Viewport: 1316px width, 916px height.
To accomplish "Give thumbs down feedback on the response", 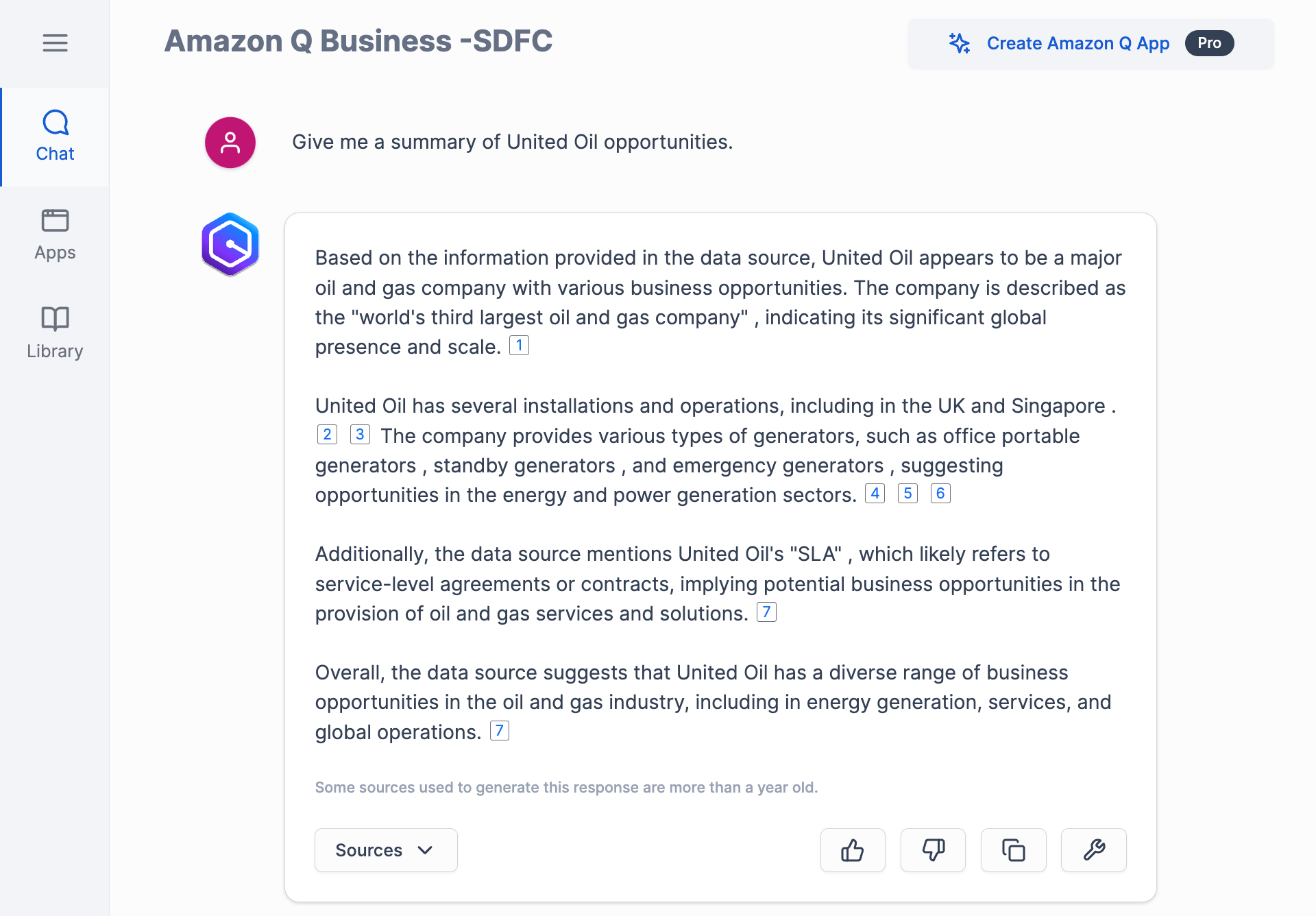I will [933, 850].
